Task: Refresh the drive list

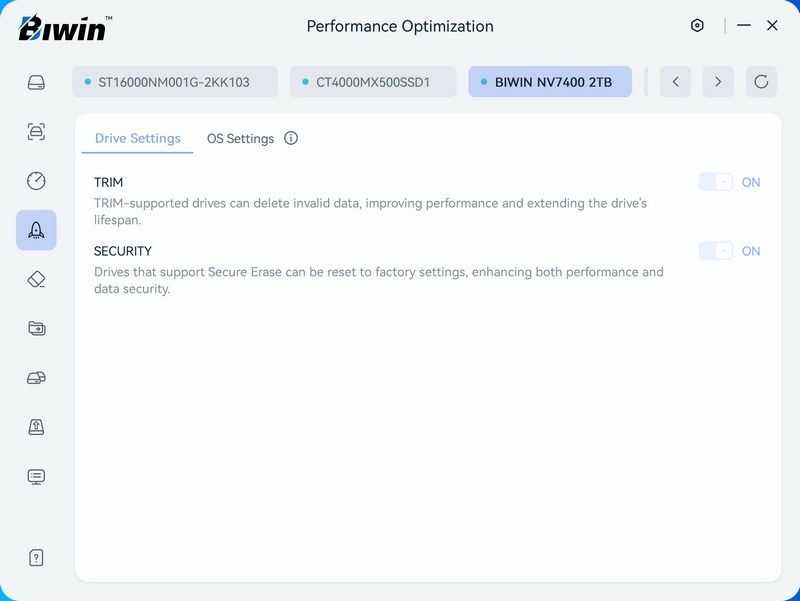Action: [x=761, y=82]
